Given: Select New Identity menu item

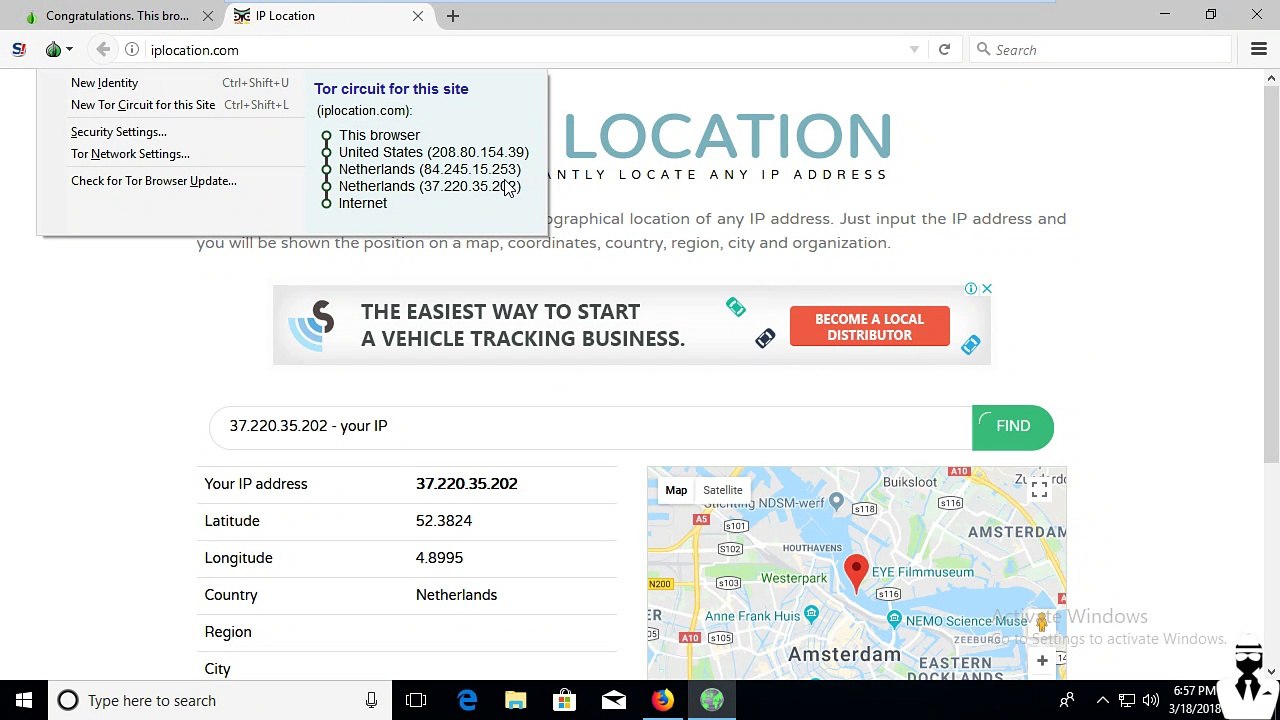Looking at the screenshot, I should coord(180,83).
